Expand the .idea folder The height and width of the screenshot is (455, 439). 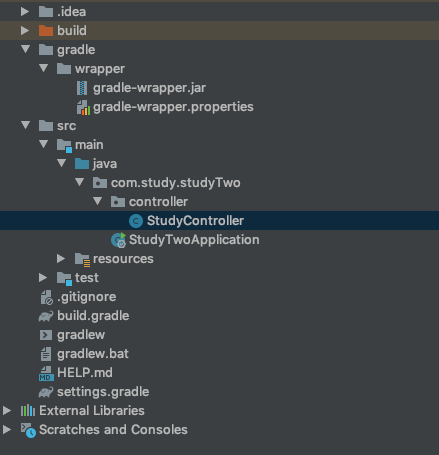(25, 12)
